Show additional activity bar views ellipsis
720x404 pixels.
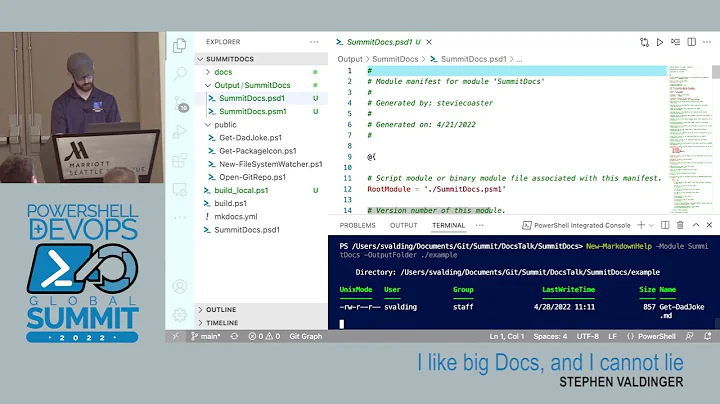(180, 217)
